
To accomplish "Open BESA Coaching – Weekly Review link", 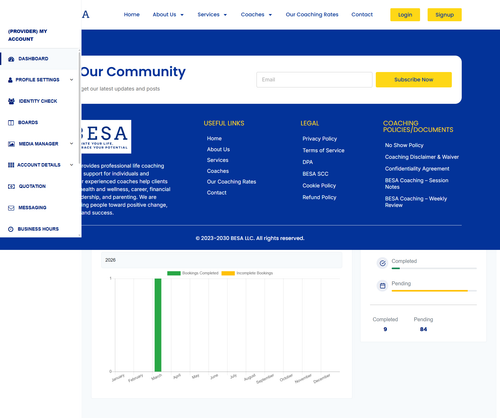I will click(x=416, y=202).
